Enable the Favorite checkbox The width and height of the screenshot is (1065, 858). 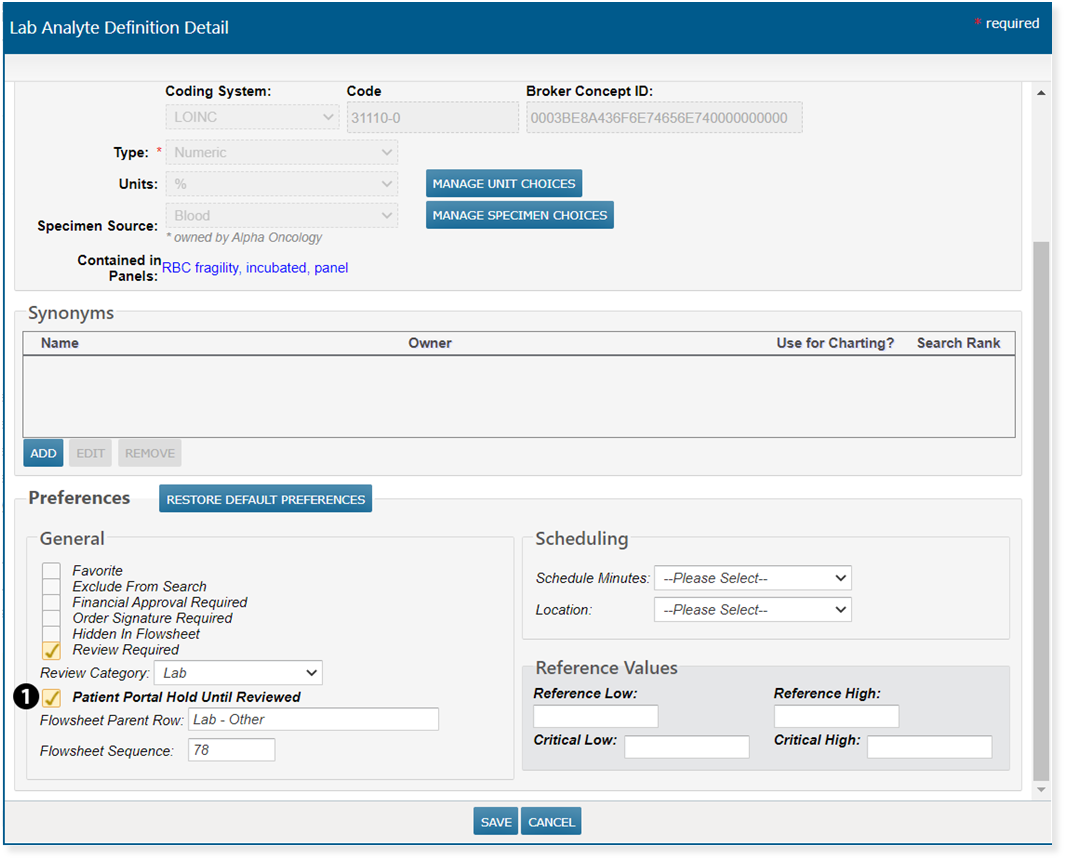click(52, 571)
